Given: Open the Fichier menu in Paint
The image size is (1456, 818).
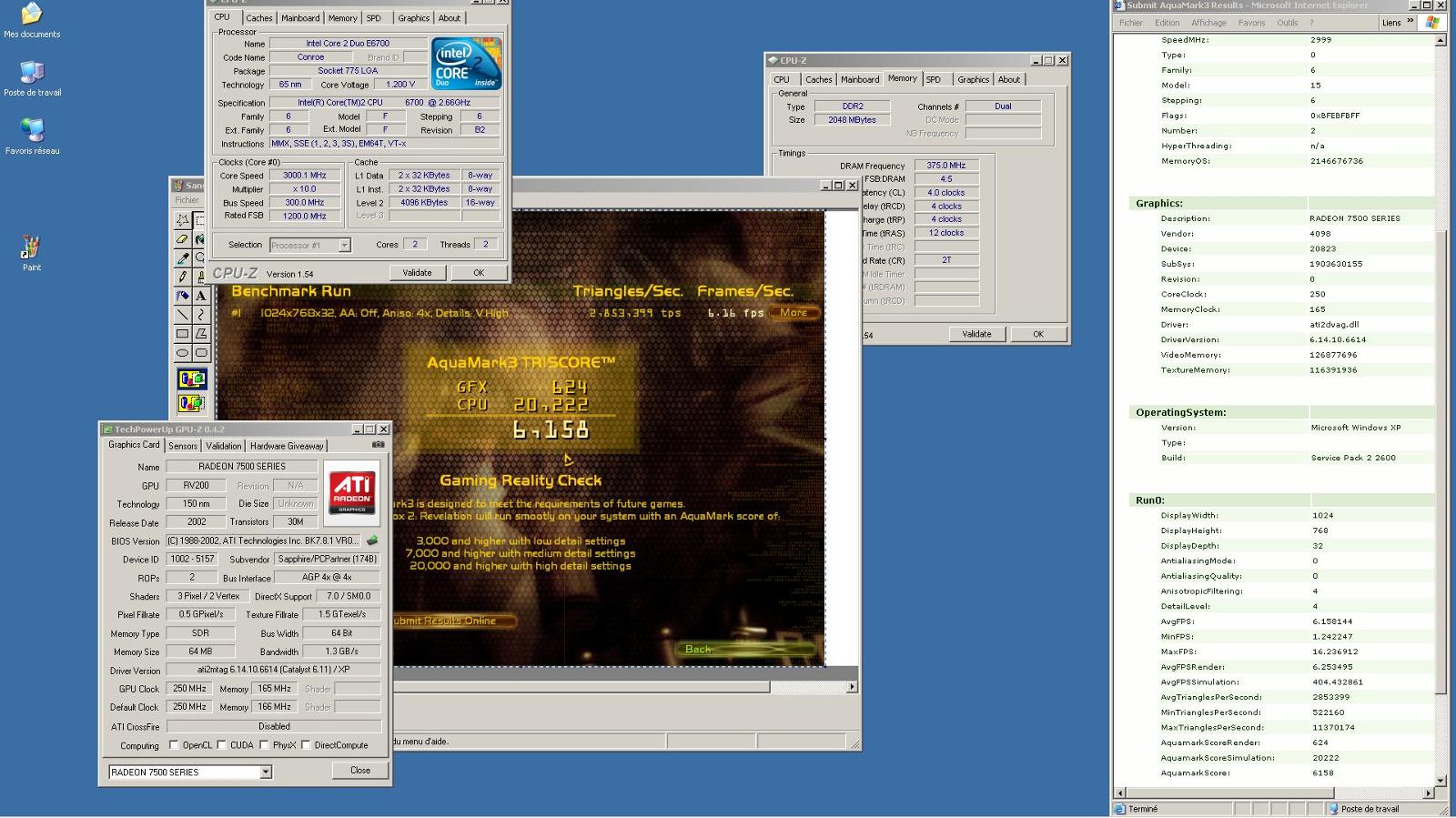Looking at the screenshot, I should pyautogui.click(x=187, y=200).
